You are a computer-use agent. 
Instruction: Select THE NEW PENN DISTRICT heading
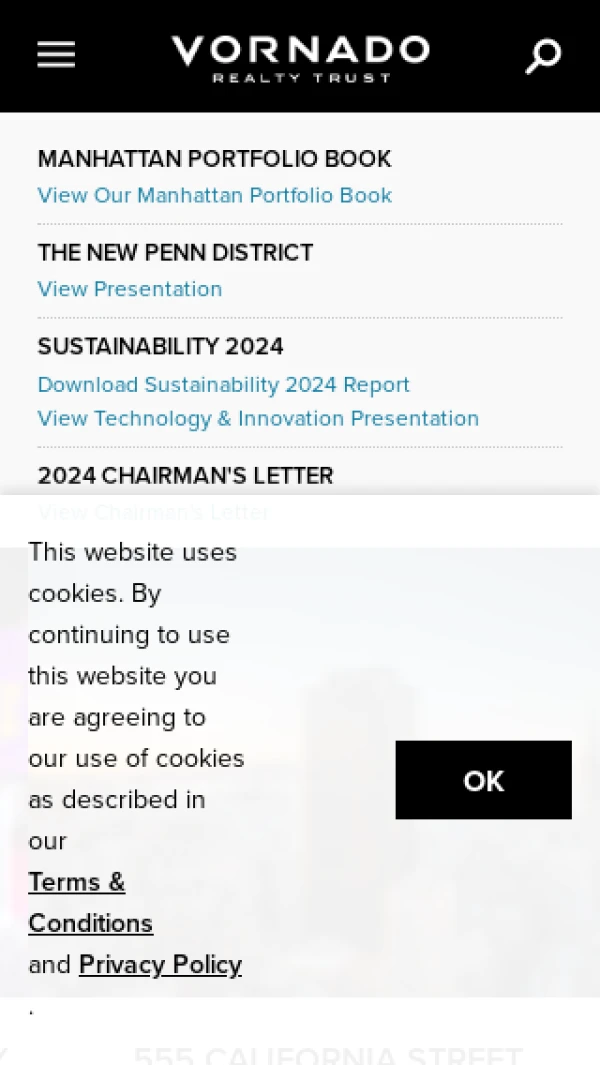[175, 253]
